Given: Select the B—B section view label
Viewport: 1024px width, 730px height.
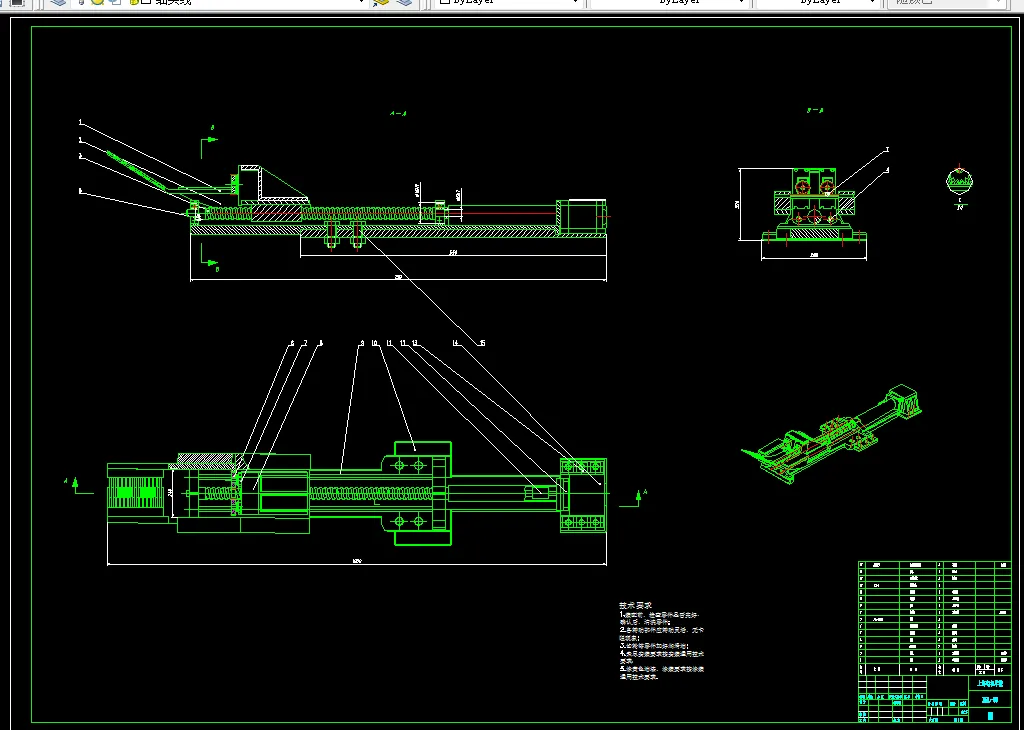Looking at the screenshot, I should coord(815,111).
